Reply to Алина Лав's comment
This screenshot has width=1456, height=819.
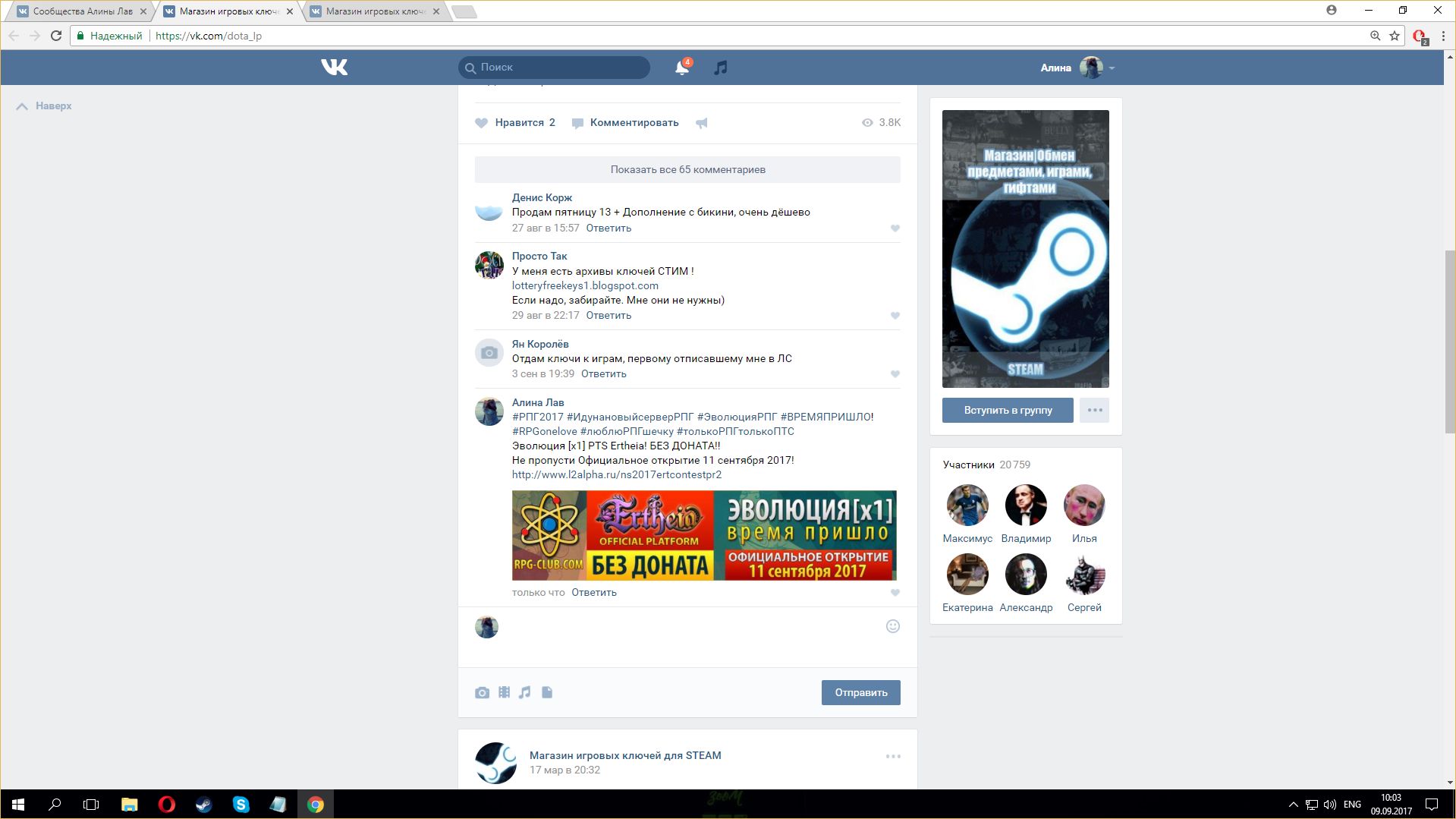tap(594, 592)
